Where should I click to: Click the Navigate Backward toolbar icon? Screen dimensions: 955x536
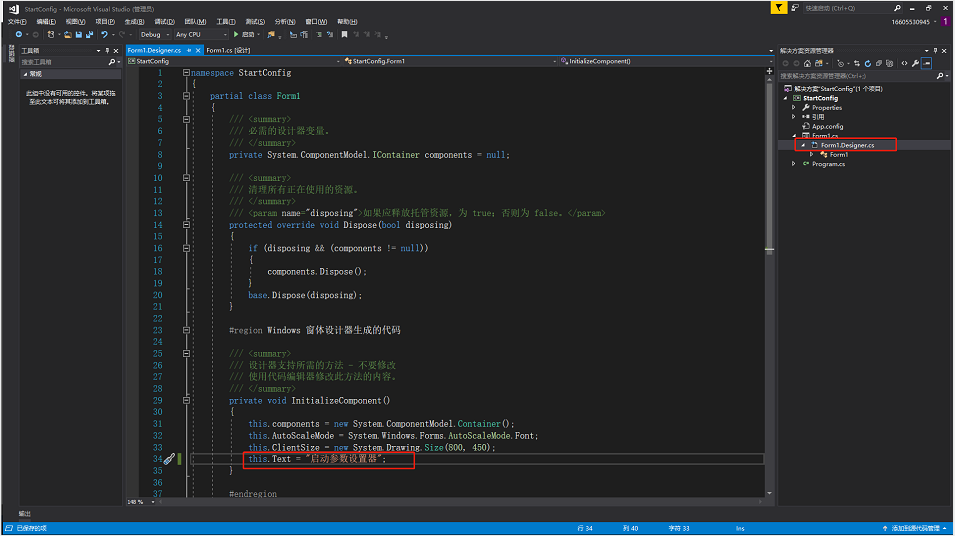tap(18, 35)
